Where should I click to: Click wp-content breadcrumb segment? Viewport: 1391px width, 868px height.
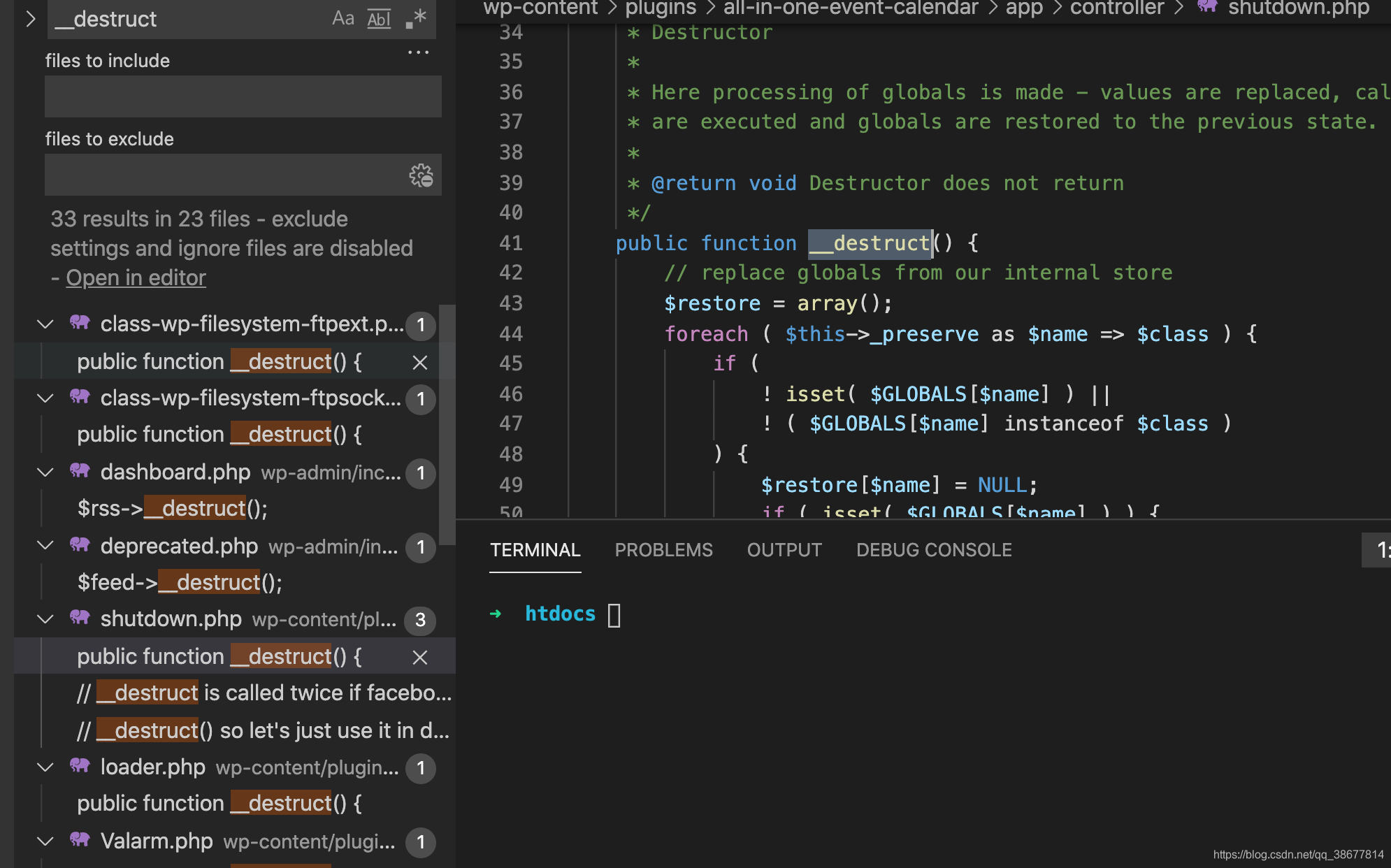coord(540,8)
